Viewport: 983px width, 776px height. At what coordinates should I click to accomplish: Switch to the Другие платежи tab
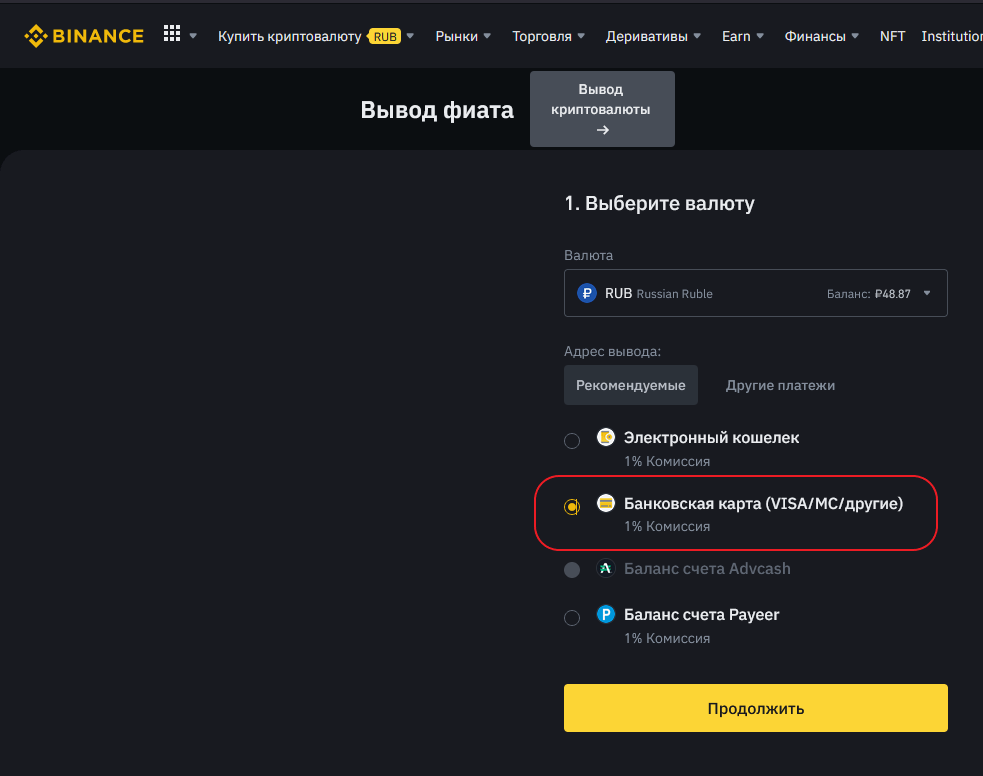pos(780,384)
